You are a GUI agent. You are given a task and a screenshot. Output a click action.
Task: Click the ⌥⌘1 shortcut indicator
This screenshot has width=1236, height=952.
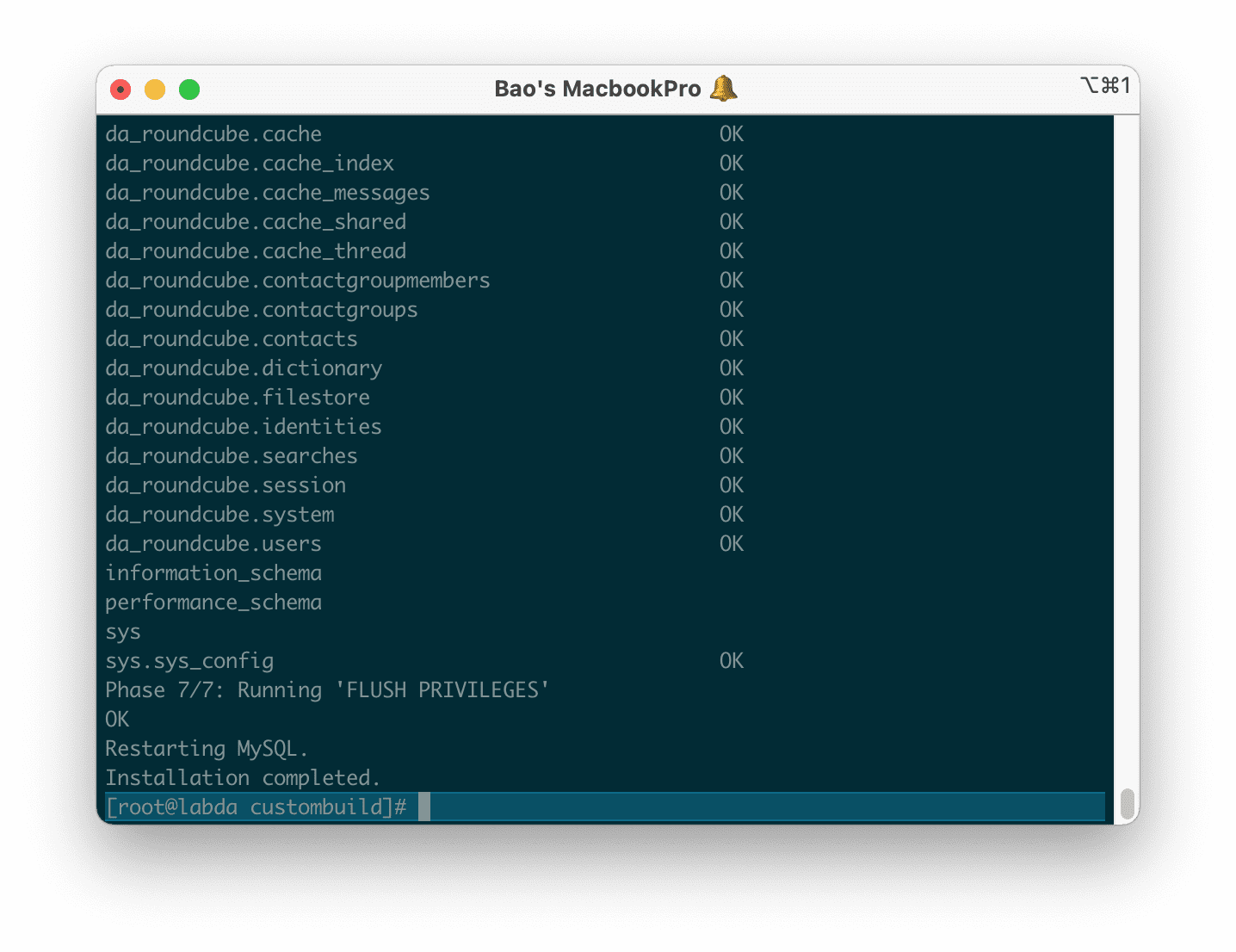[x=1106, y=86]
